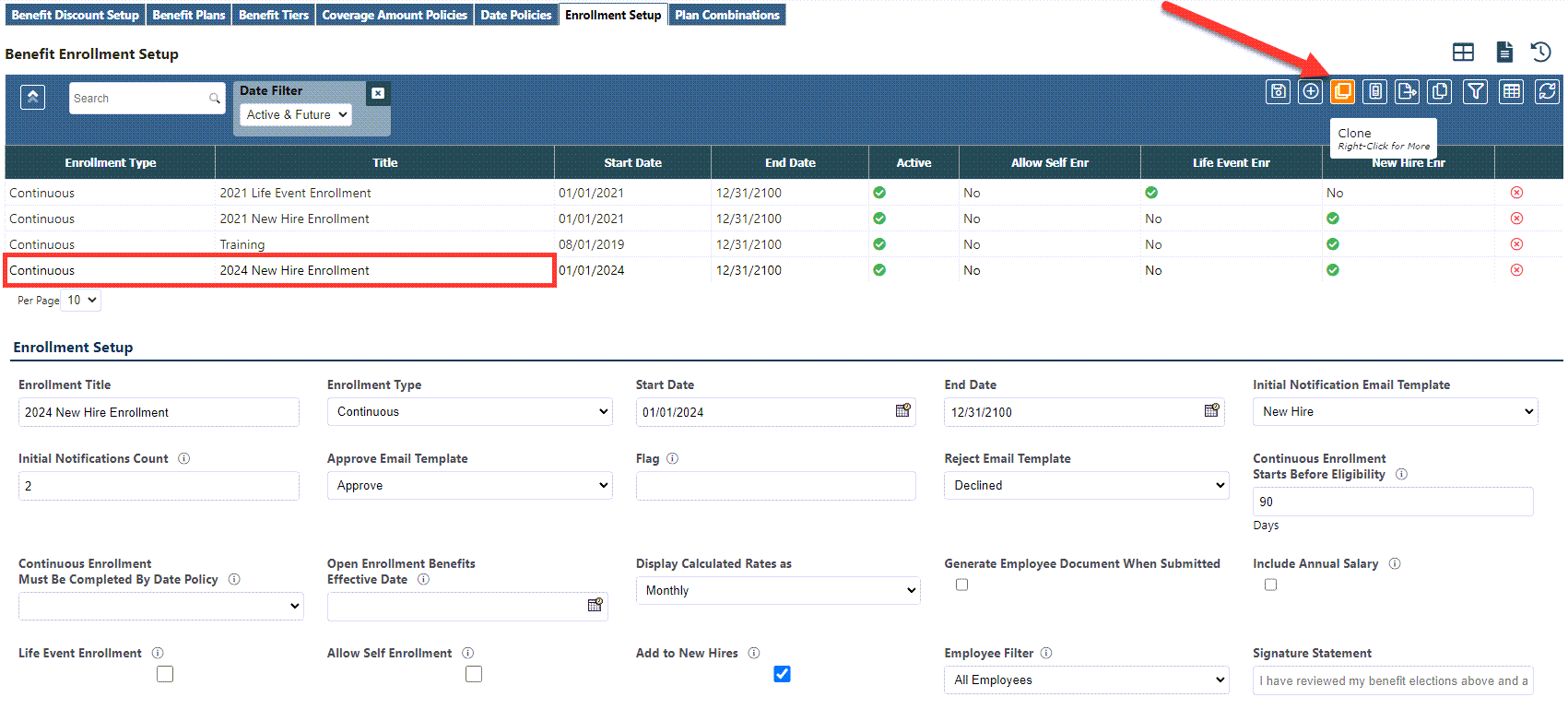Show info for Life Event Enrollment
This screenshot has height=721, width=1568.
(x=158, y=653)
